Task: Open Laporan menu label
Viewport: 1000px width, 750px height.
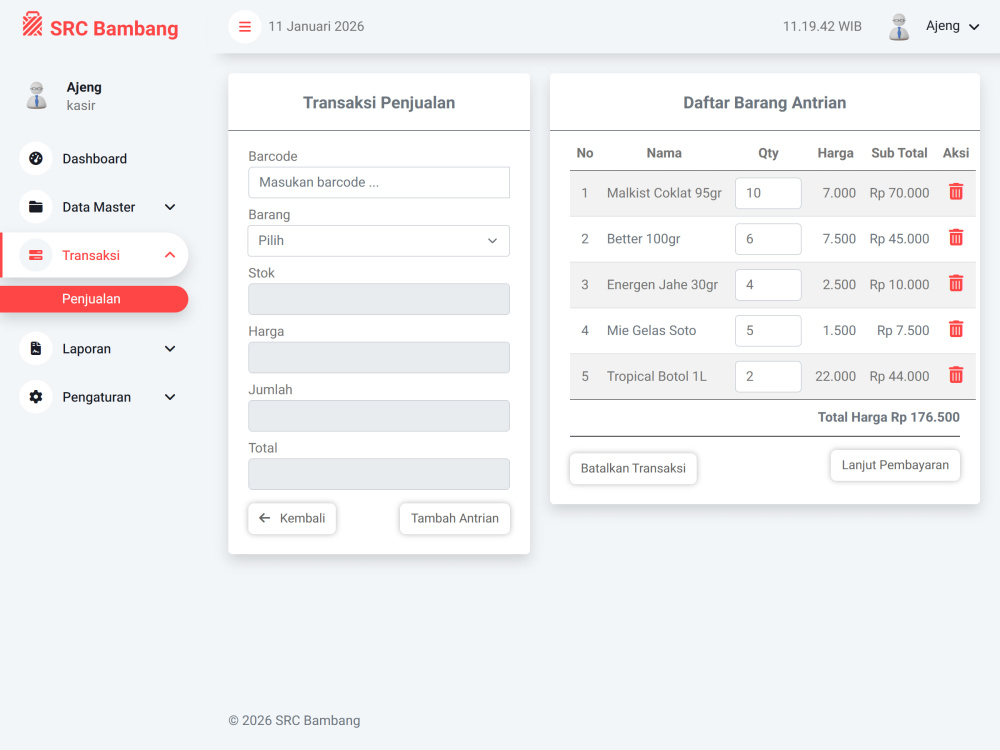Action: (x=87, y=349)
